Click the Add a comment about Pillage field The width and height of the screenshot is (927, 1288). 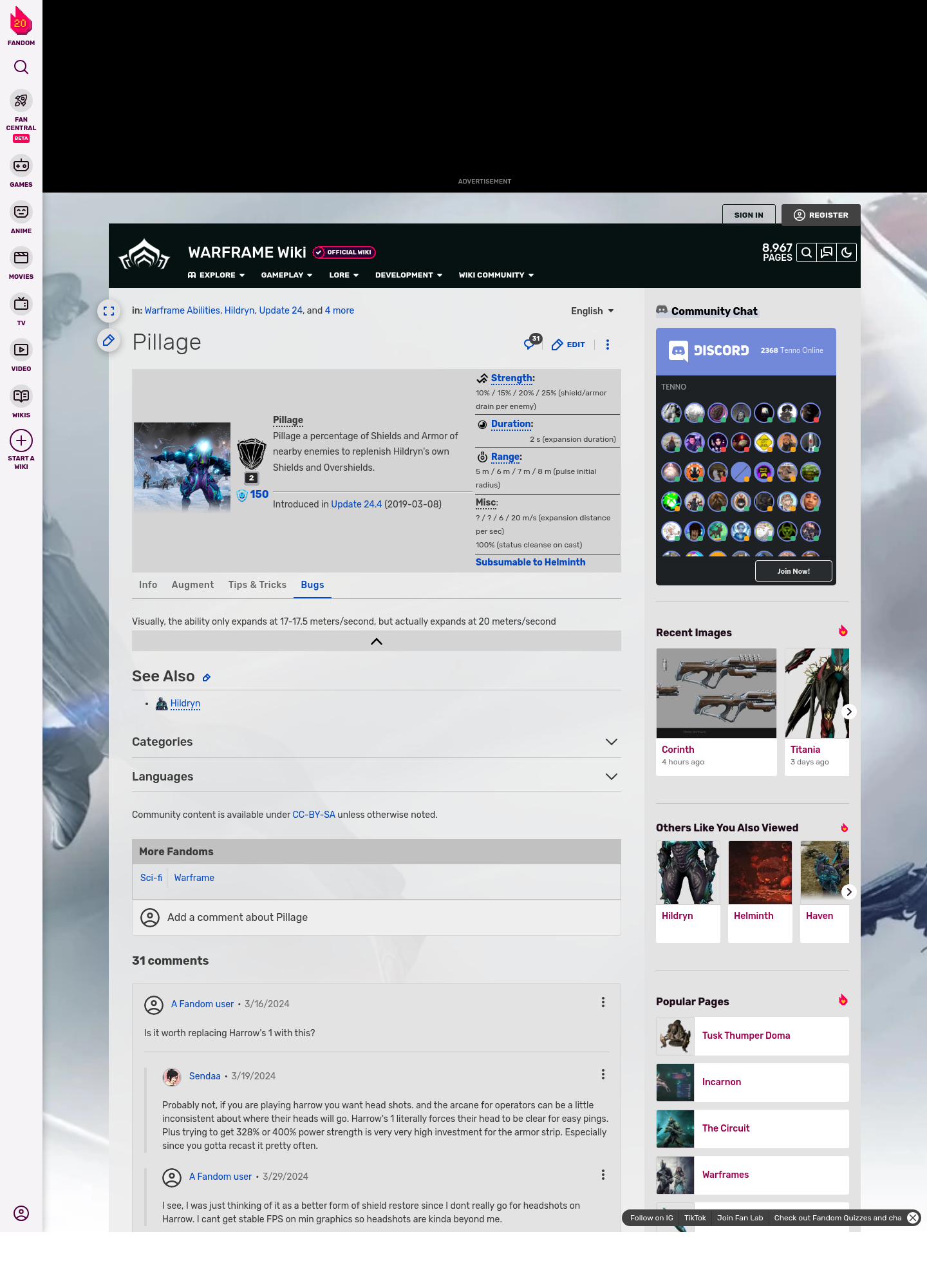coord(377,917)
